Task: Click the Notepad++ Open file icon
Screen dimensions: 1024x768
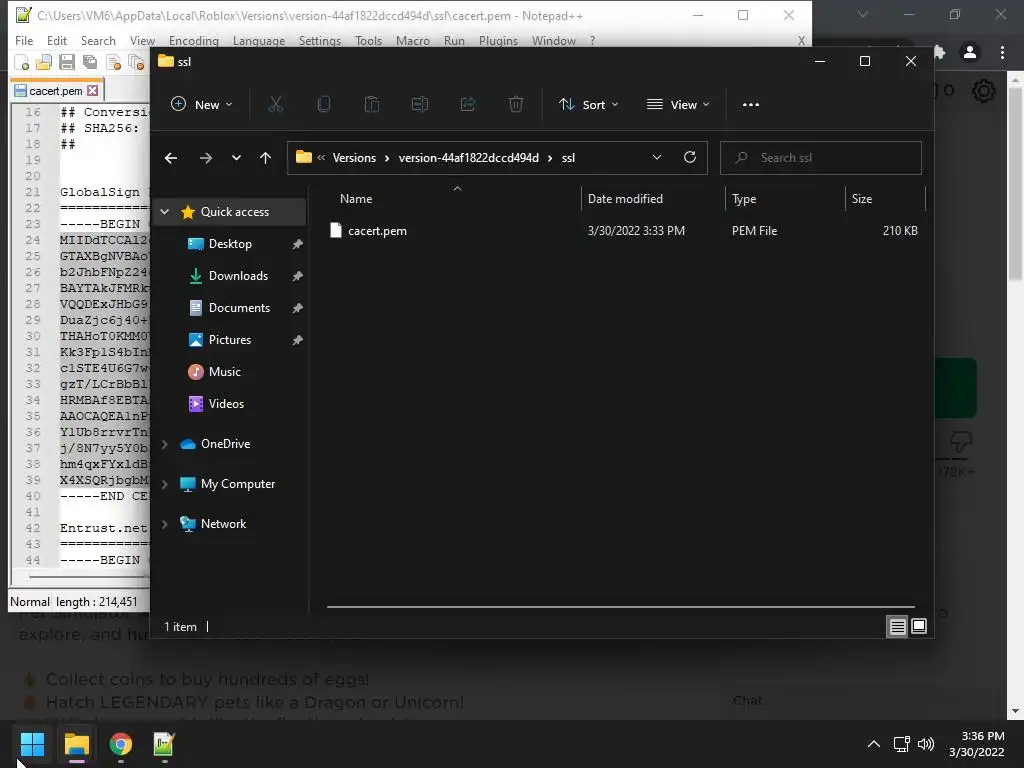Action: click(x=44, y=63)
